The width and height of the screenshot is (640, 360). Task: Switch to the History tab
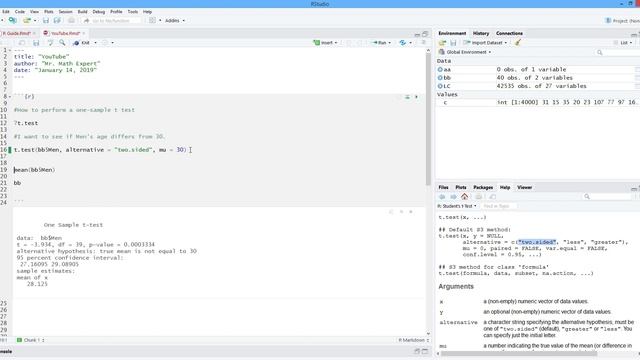[481, 33]
